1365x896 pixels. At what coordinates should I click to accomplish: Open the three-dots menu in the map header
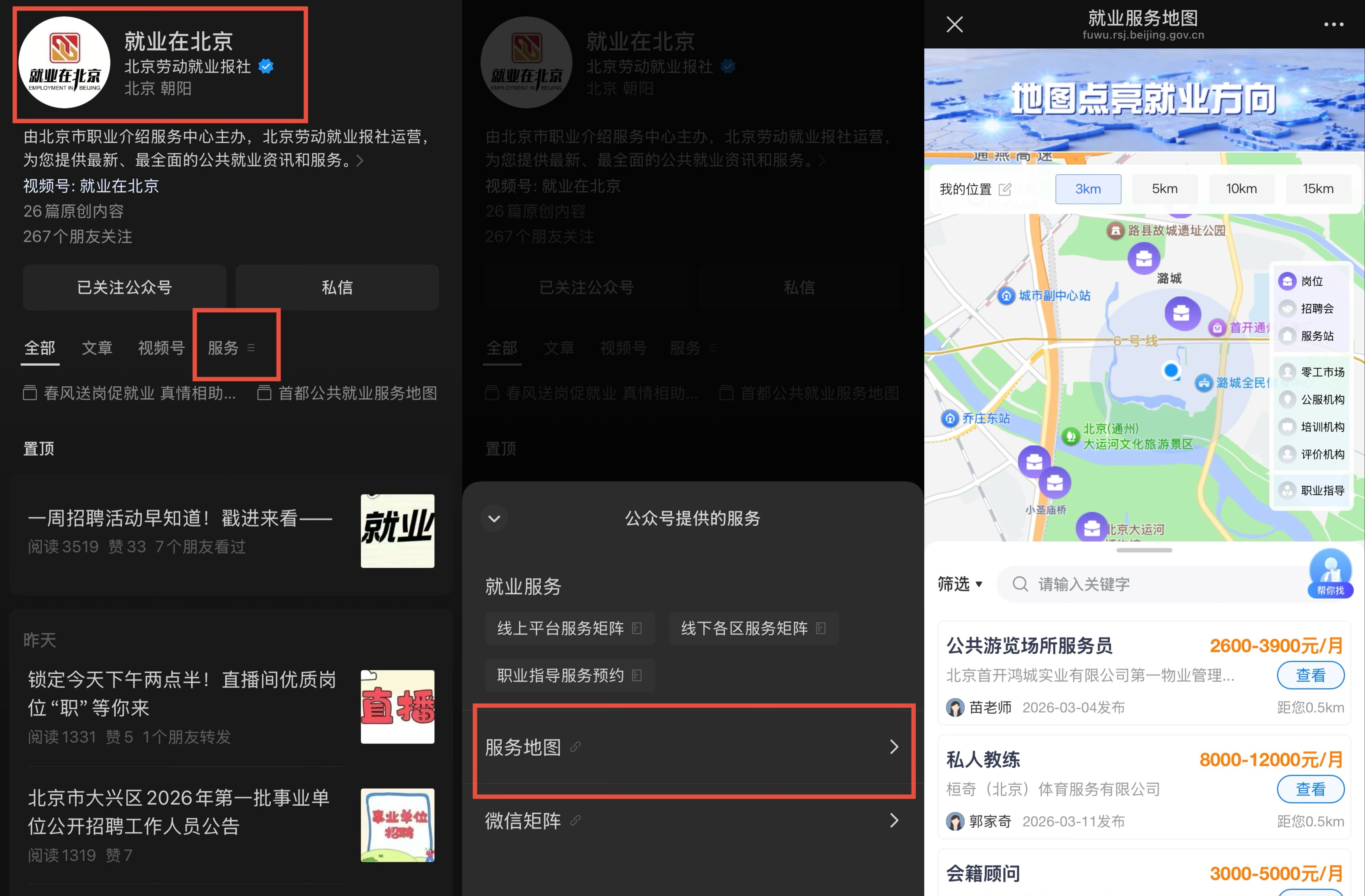pos(1333,25)
